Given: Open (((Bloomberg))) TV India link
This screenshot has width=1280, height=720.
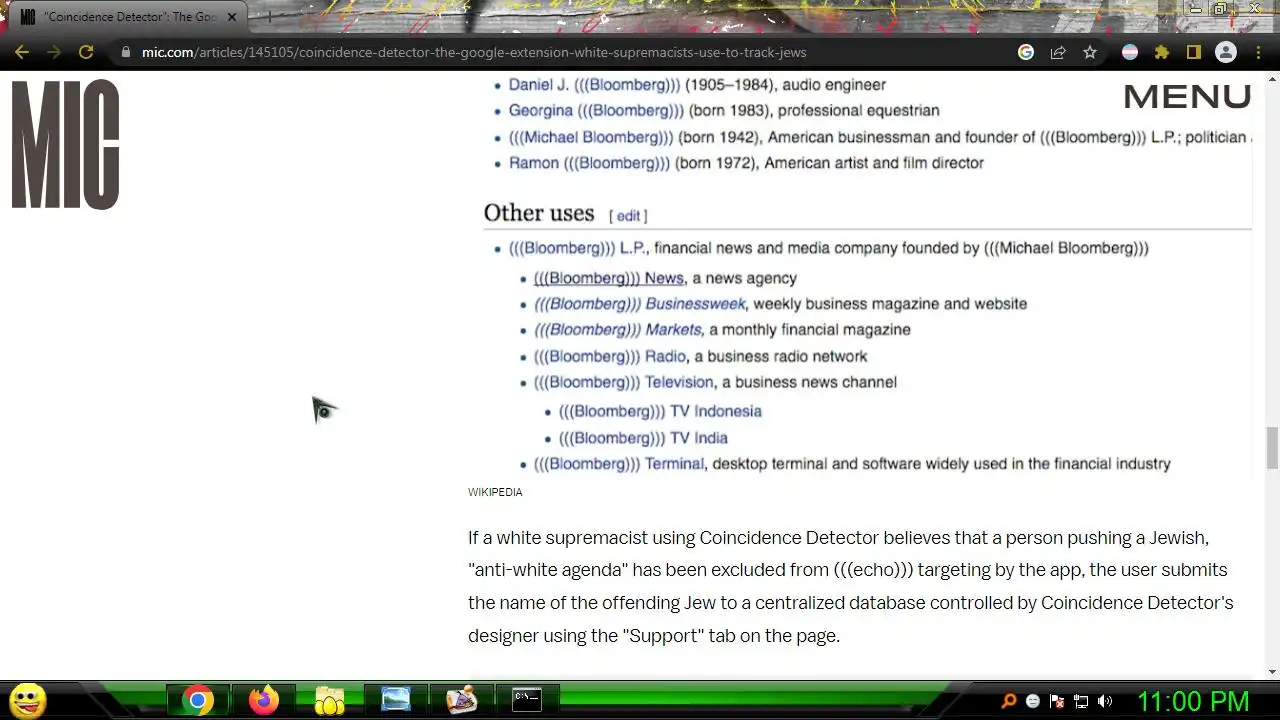Looking at the screenshot, I should coord(643,438).
